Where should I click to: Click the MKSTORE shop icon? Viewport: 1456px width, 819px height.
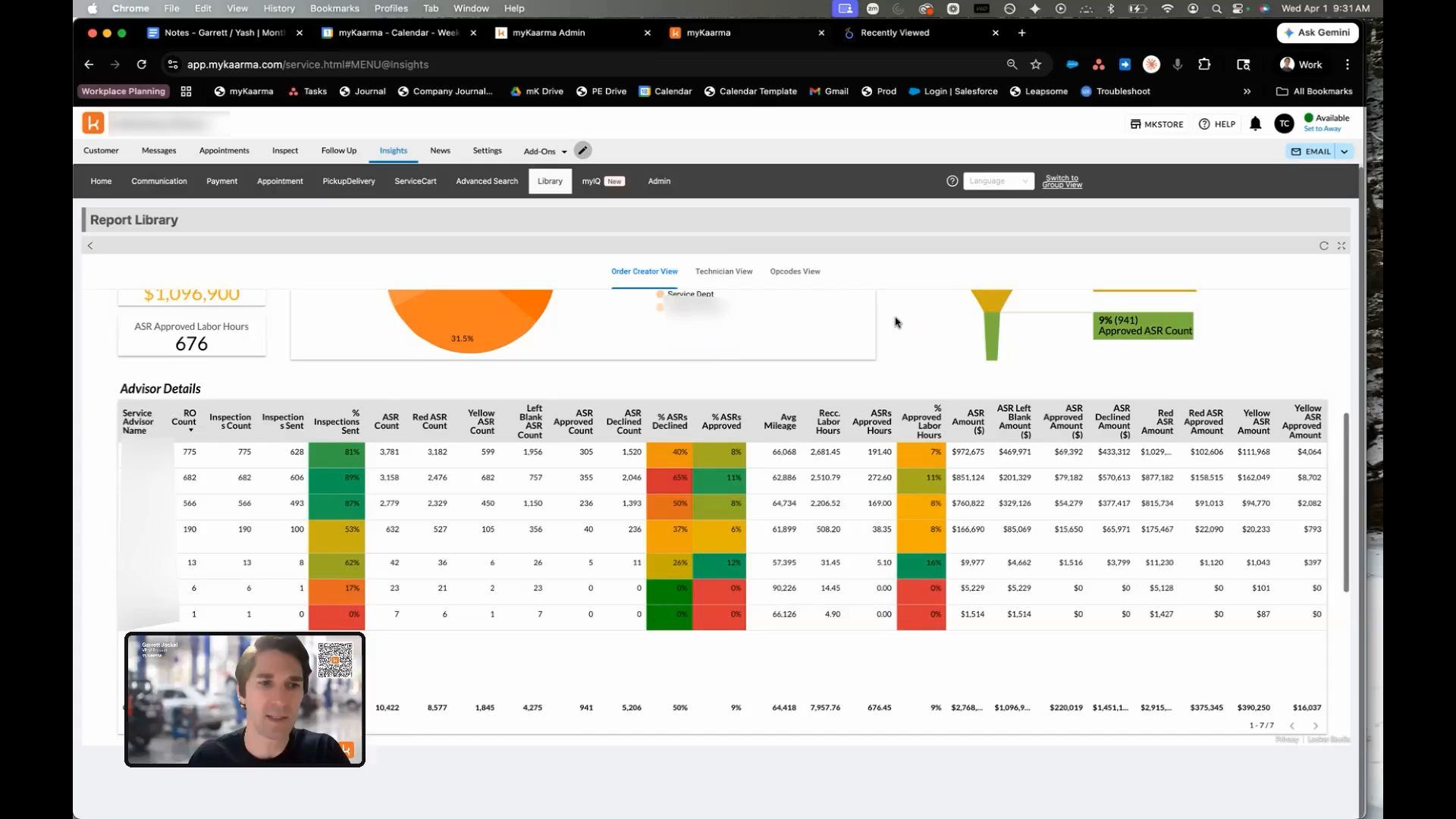(1135, 124)
